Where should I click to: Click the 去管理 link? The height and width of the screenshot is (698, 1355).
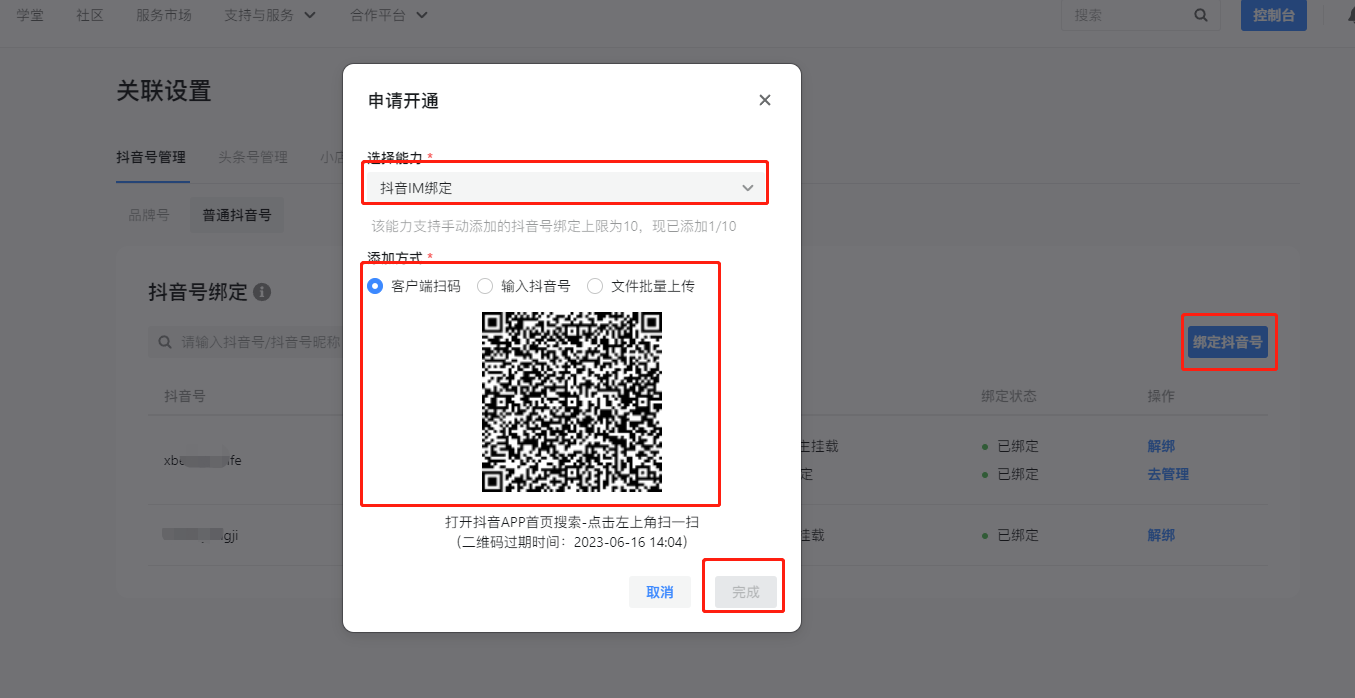click(x=1168, y=474)
